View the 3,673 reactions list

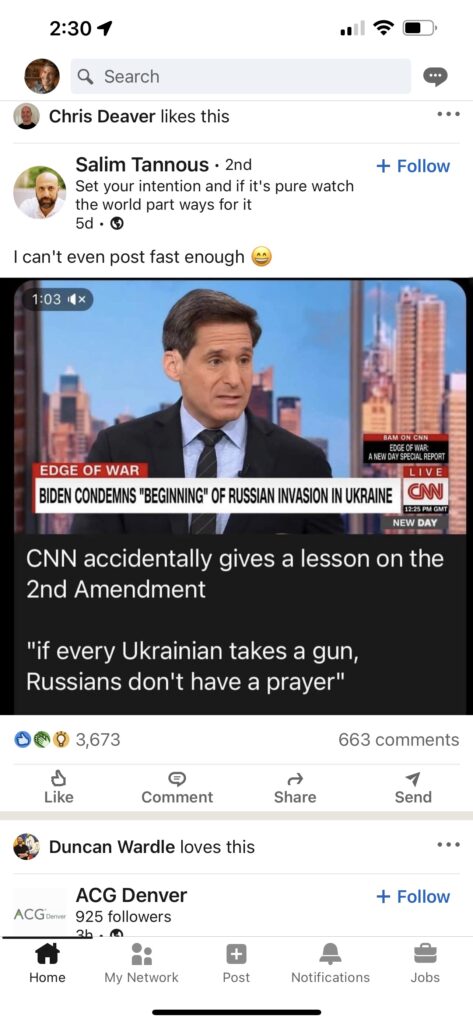click(x=67, y=739)
